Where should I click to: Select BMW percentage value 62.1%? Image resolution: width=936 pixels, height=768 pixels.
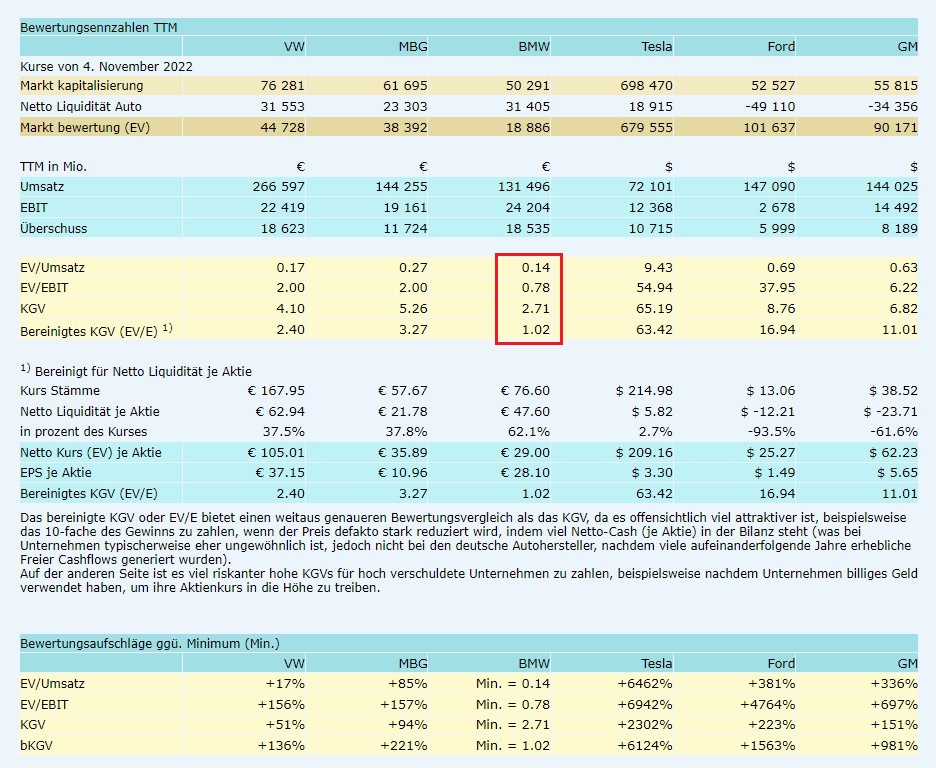[x=531, y=431]
